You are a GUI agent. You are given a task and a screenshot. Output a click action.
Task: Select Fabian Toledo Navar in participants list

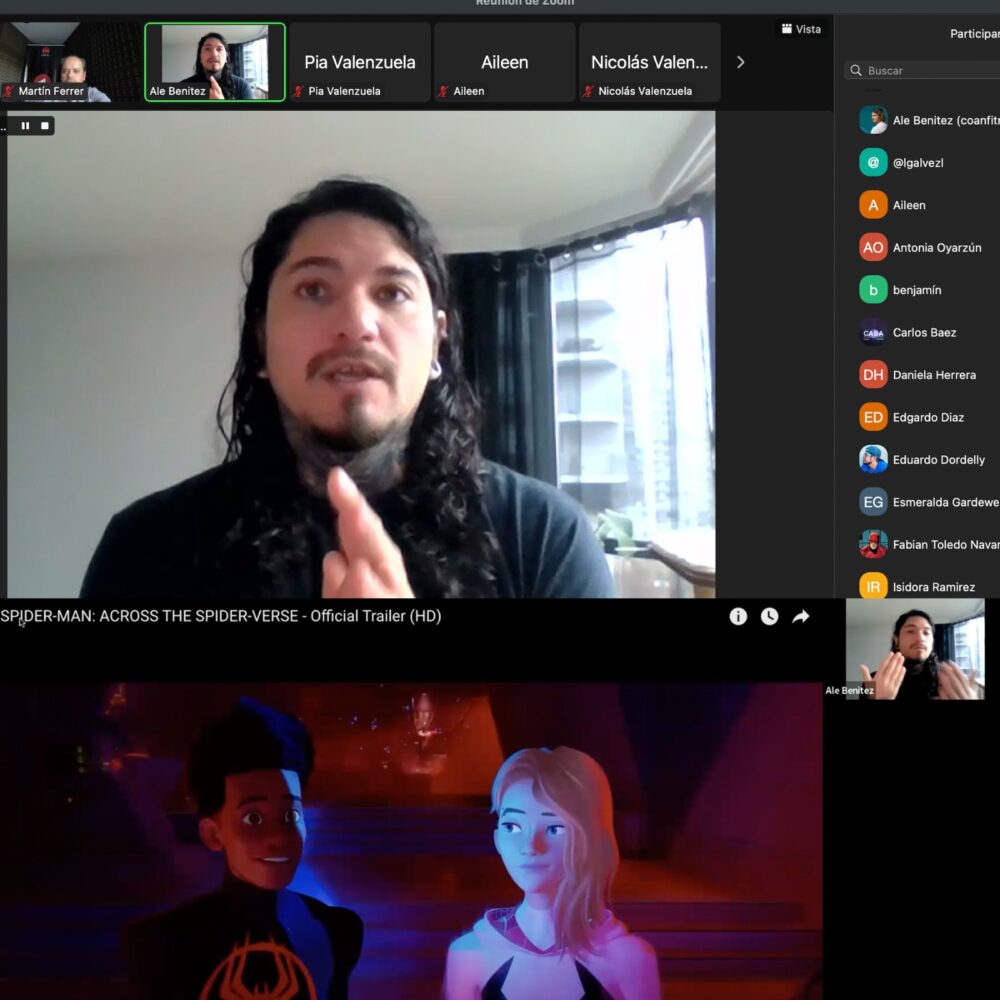point(946,545)
